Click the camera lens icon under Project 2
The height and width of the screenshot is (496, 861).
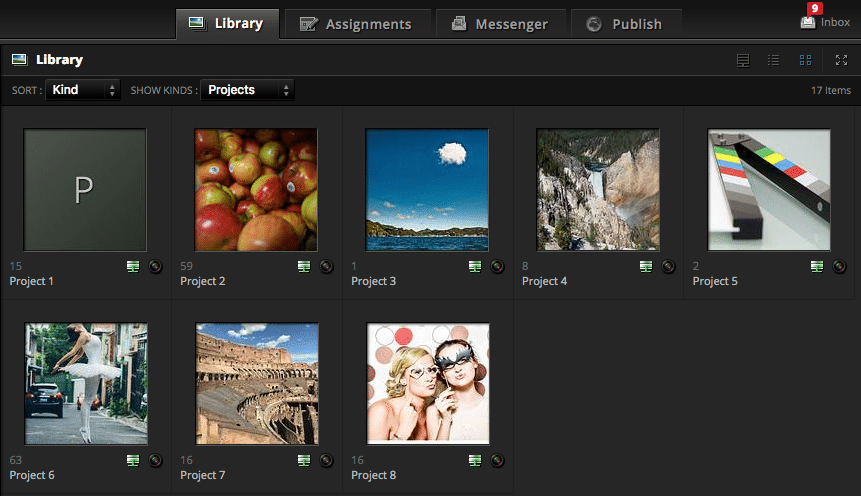pyautogui.click(x=326, y=266)
